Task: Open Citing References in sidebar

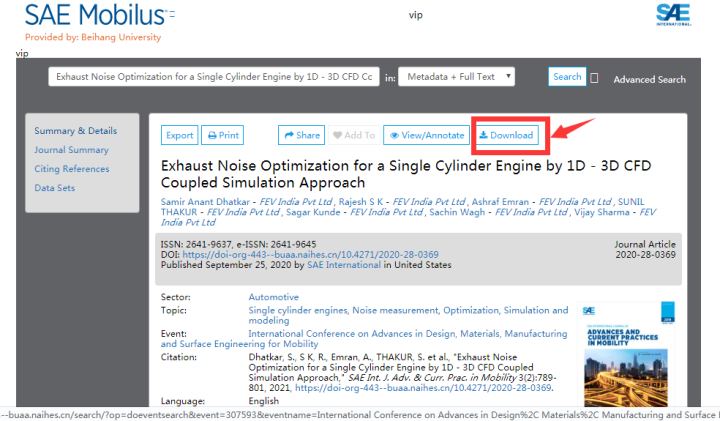Action: (x=72, y=168)
